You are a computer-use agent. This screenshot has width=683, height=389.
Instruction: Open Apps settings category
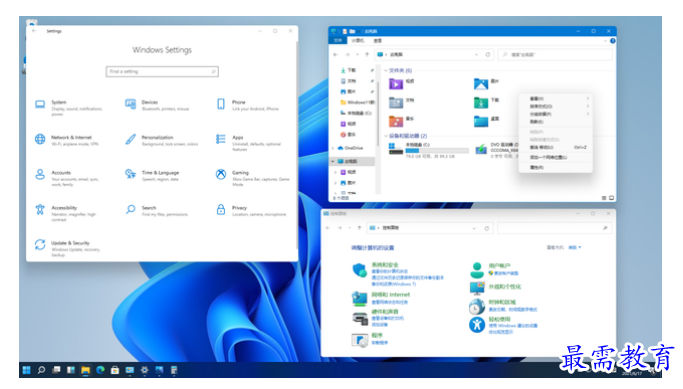point(248,143)
